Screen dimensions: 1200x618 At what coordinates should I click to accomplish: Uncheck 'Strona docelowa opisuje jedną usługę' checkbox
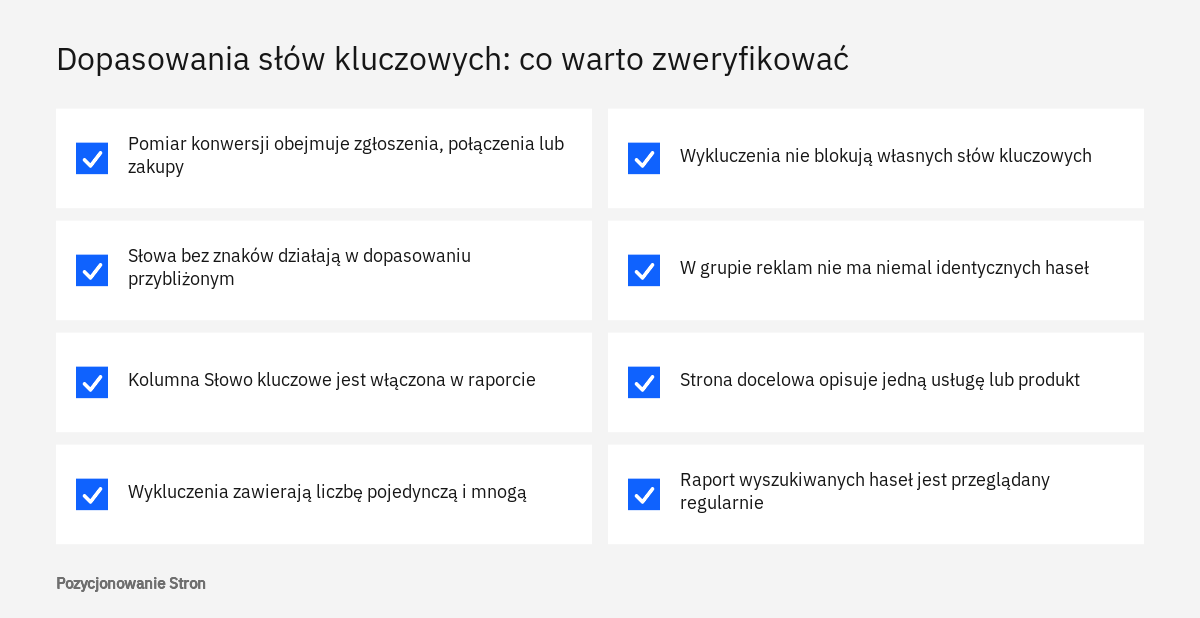pyautogui.click(x=644, y=382)
